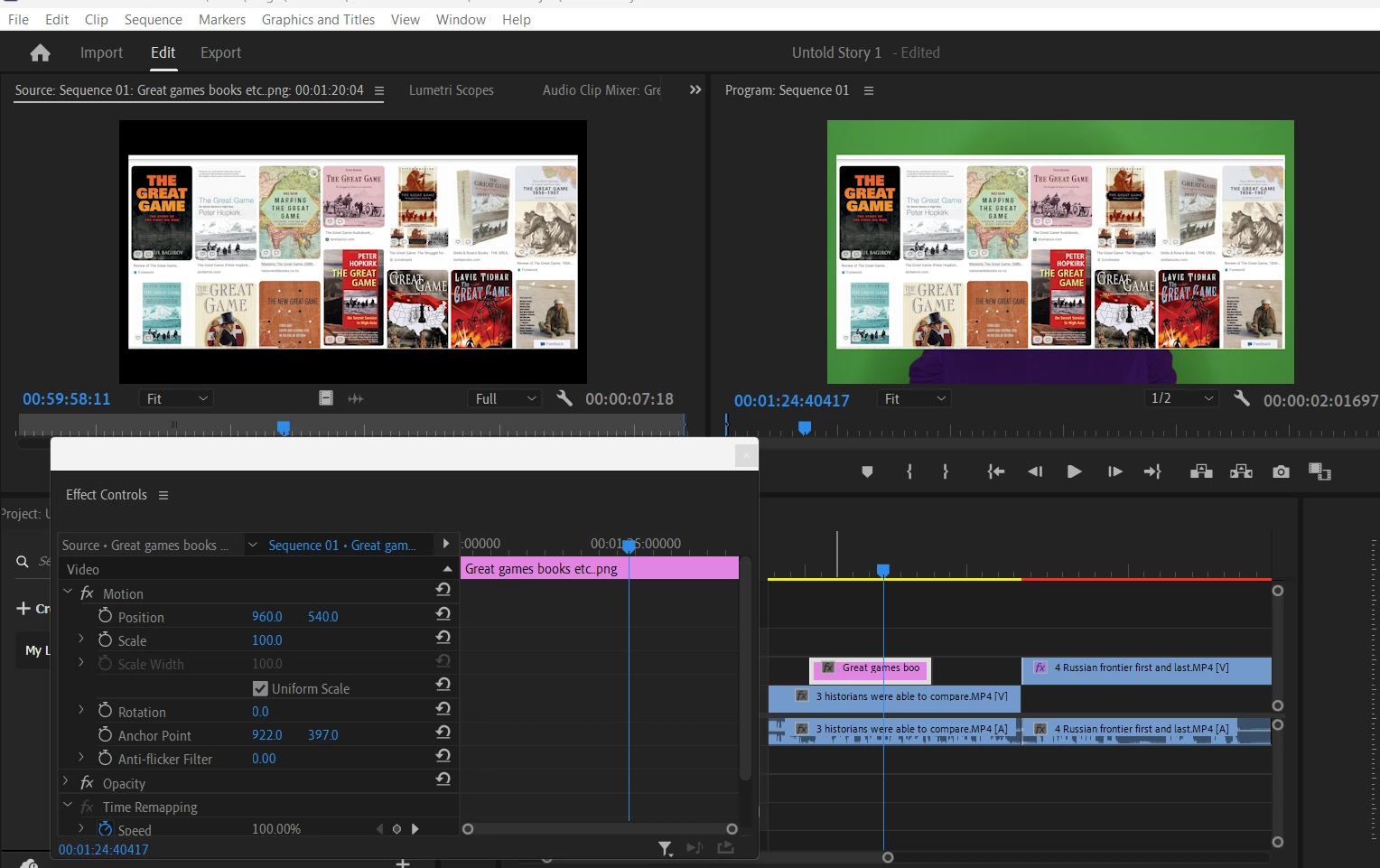
Task: Click the Mark Out button
Action: click(x=946, y=471)
